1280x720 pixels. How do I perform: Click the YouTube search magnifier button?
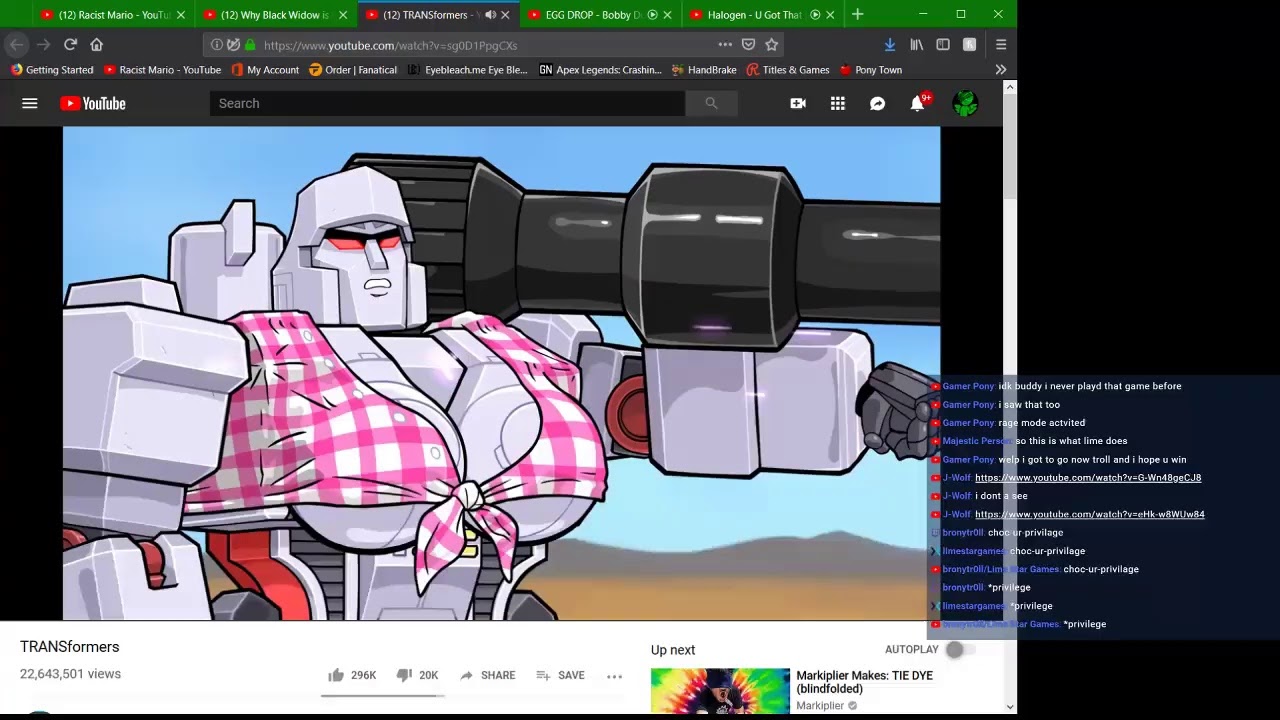pyautogui.click(x=711, y=103)
